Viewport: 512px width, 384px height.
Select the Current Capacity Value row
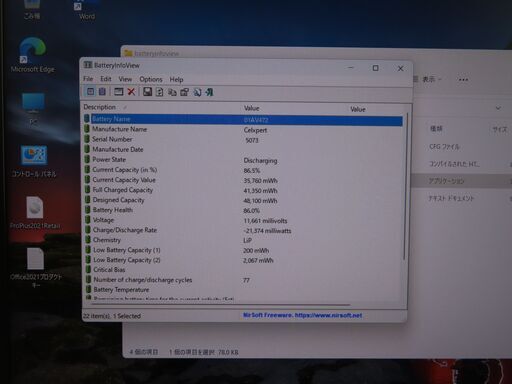[243, 180]
